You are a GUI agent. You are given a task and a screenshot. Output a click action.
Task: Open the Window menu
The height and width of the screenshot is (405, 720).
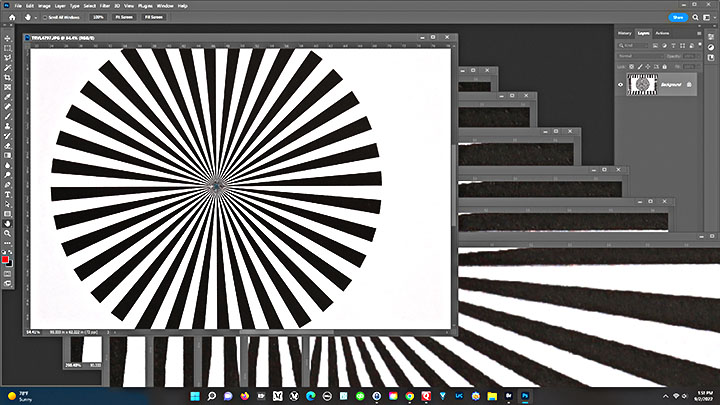[x=165, y=6]
